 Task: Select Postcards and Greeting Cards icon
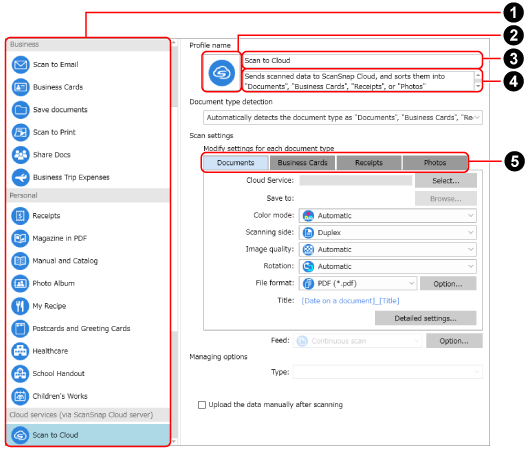[20, 328]
